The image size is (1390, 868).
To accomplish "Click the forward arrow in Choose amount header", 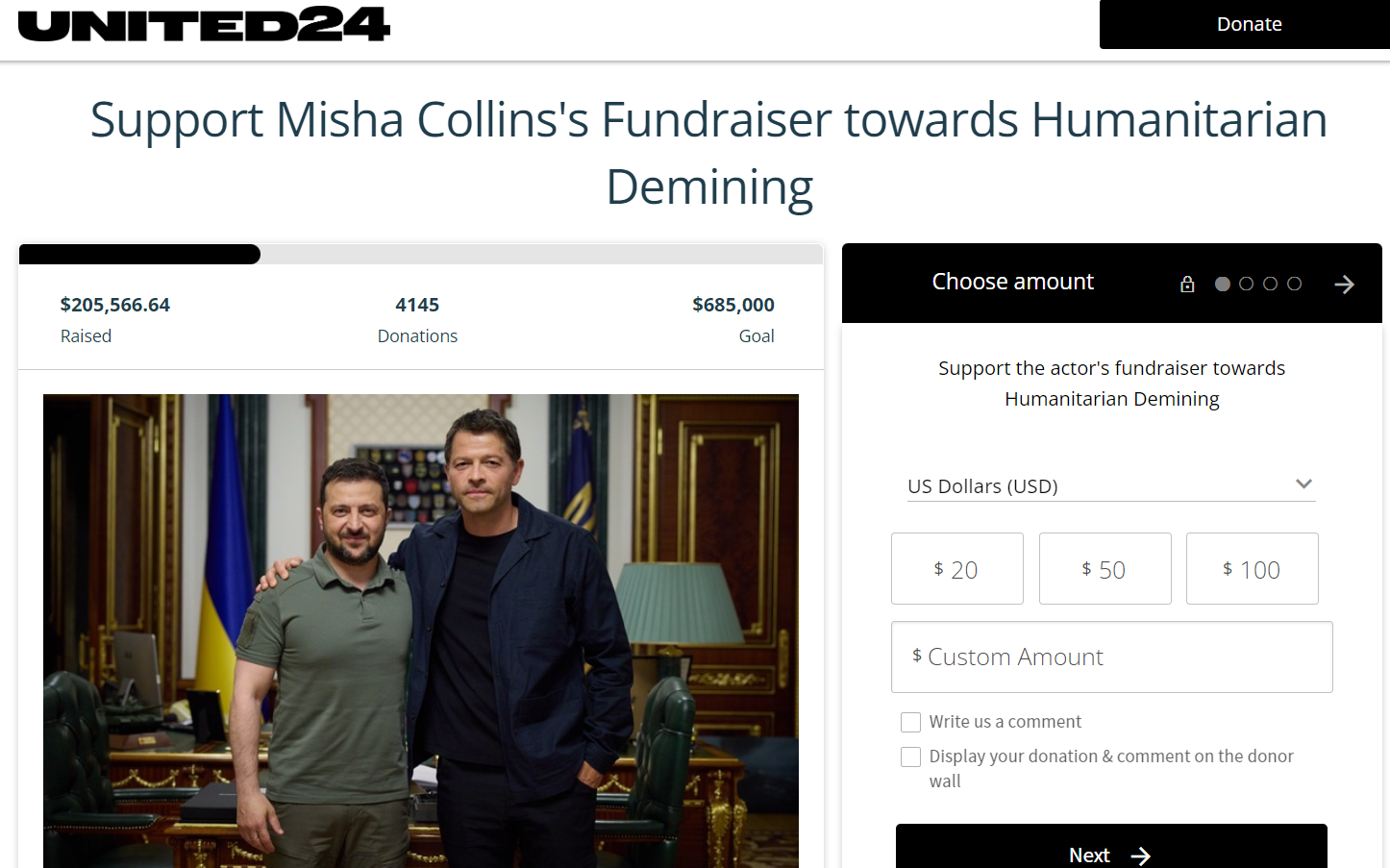I will tap(1344, 285).
